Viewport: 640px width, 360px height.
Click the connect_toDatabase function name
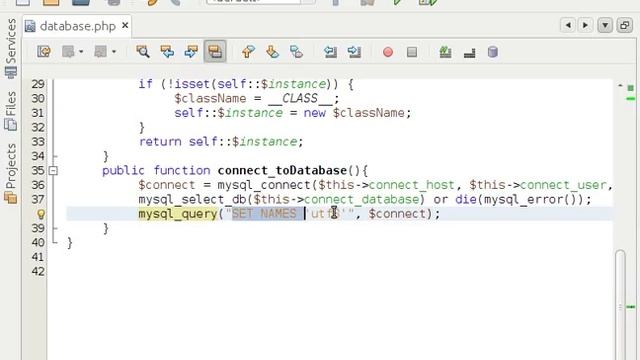coord(282,171)
